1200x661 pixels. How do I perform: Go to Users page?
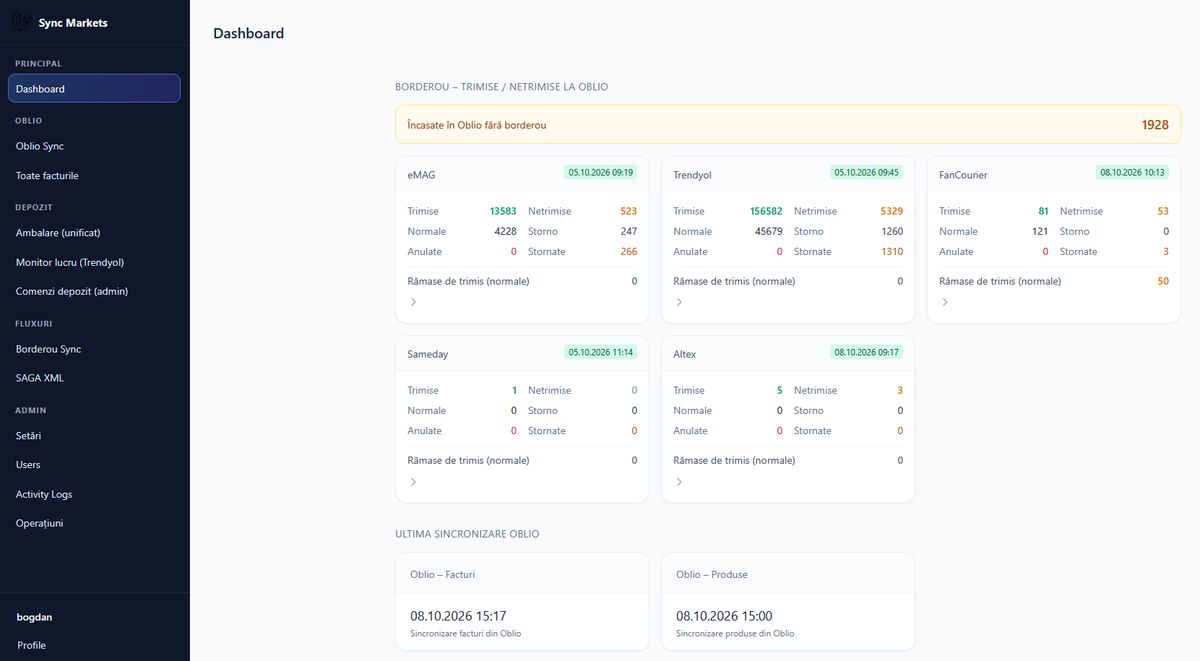(x=94, y=465)
